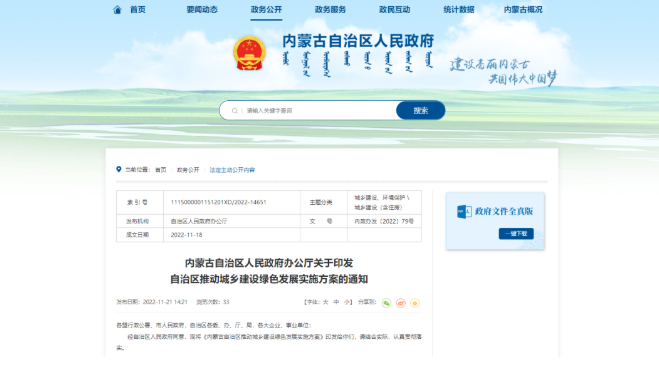Select the 政务公开 navigation tab
Image resolution: width=659 pixels, height=366 pixels.
(266, 10)
